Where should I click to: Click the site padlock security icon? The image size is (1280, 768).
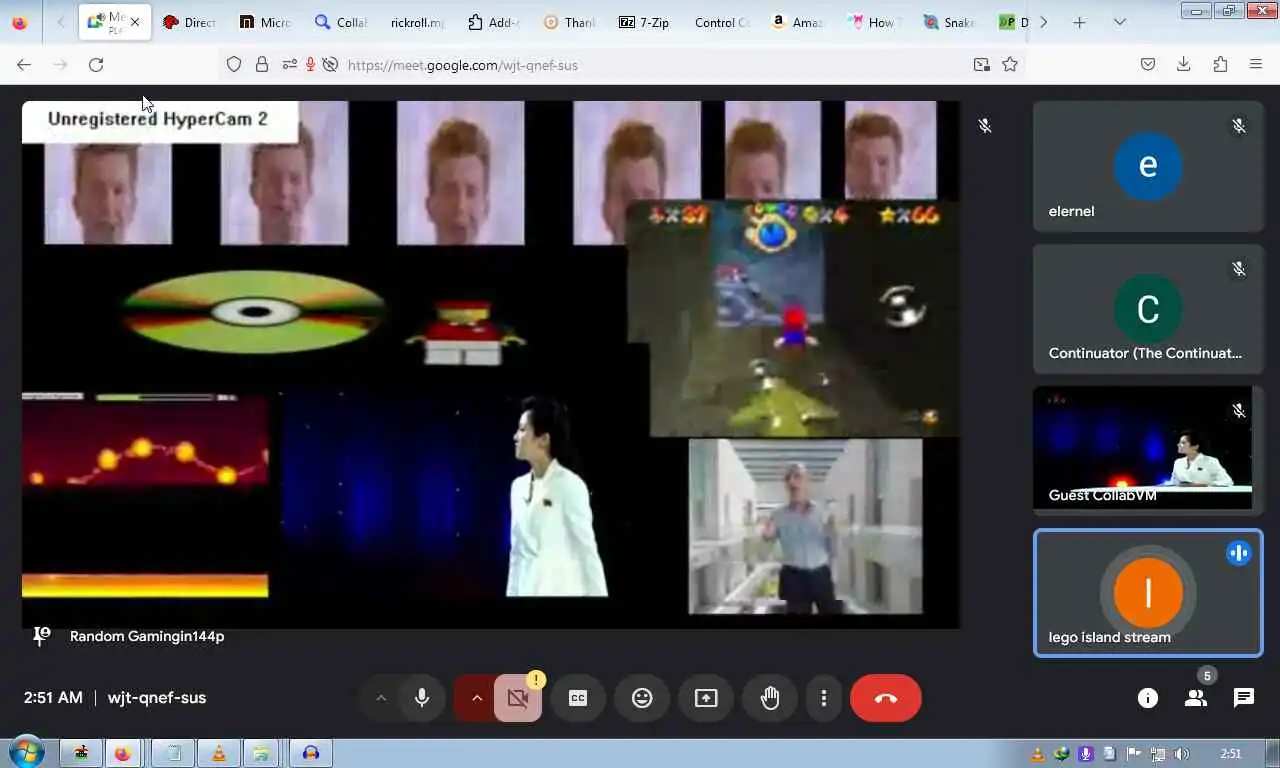[262, 64]
